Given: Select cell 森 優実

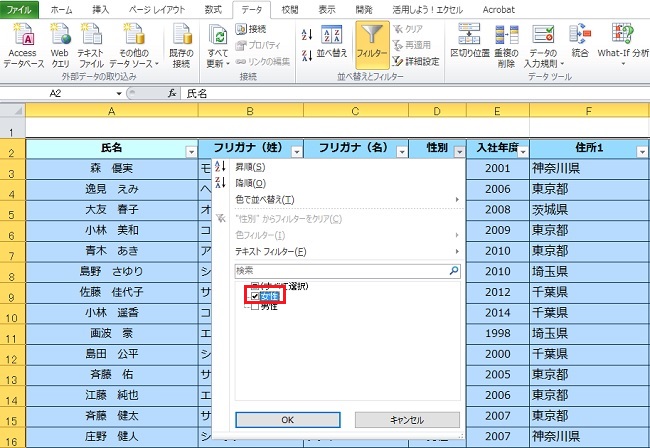Looking at the screenshot, I should [x=112, y=169].
